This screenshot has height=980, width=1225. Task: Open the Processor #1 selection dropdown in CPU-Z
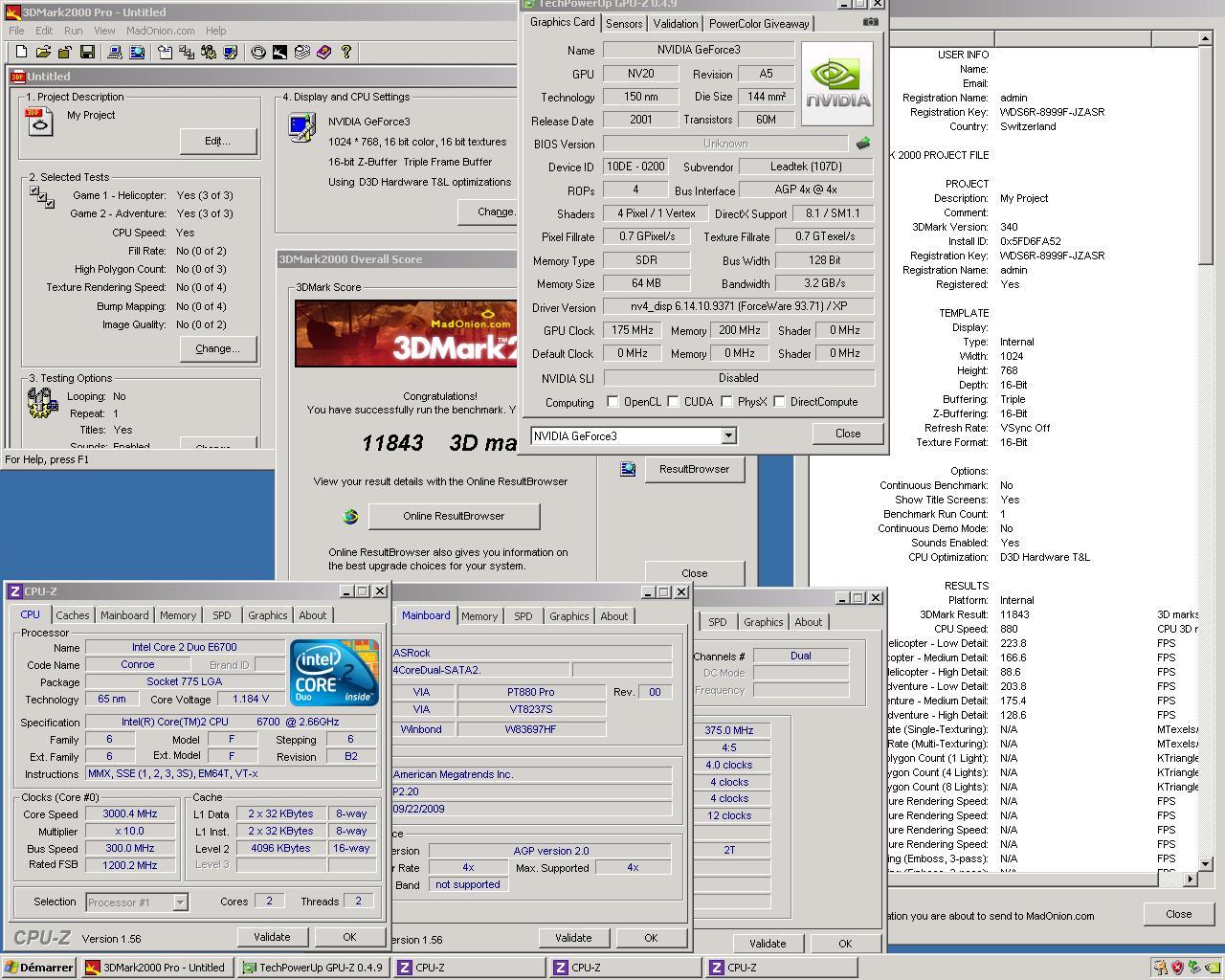point(179,902)
